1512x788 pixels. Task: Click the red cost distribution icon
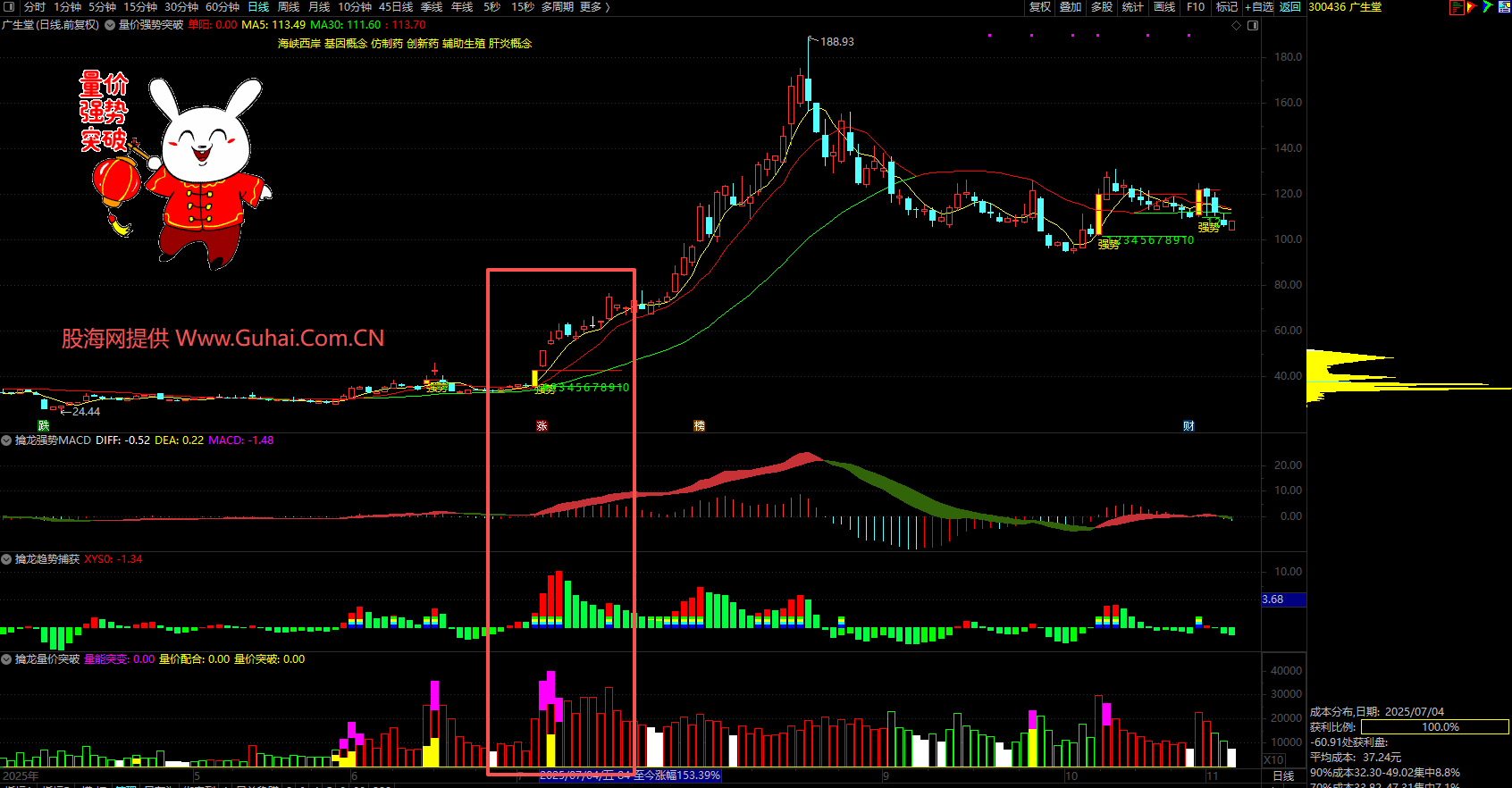[1457, 7]
